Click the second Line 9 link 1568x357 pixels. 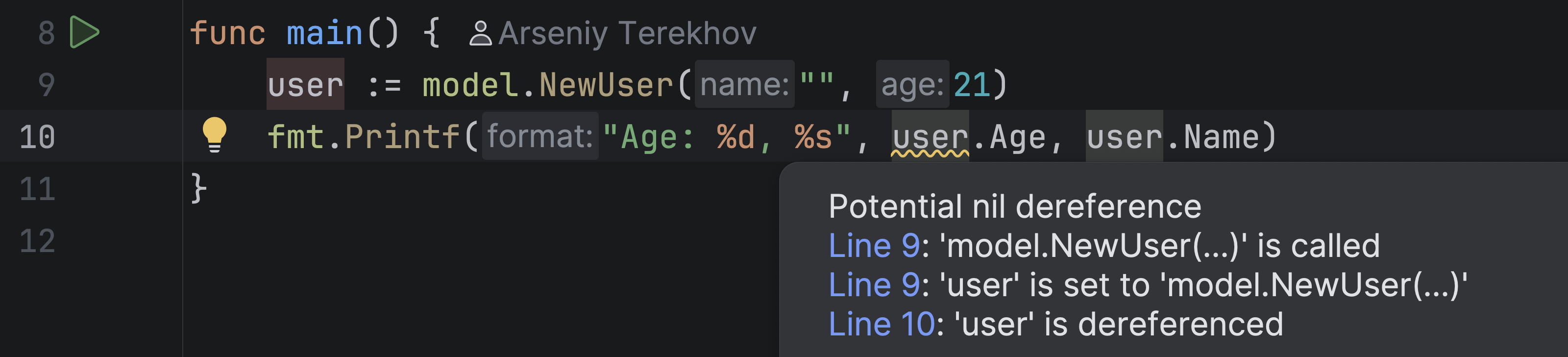click(874, 284)
